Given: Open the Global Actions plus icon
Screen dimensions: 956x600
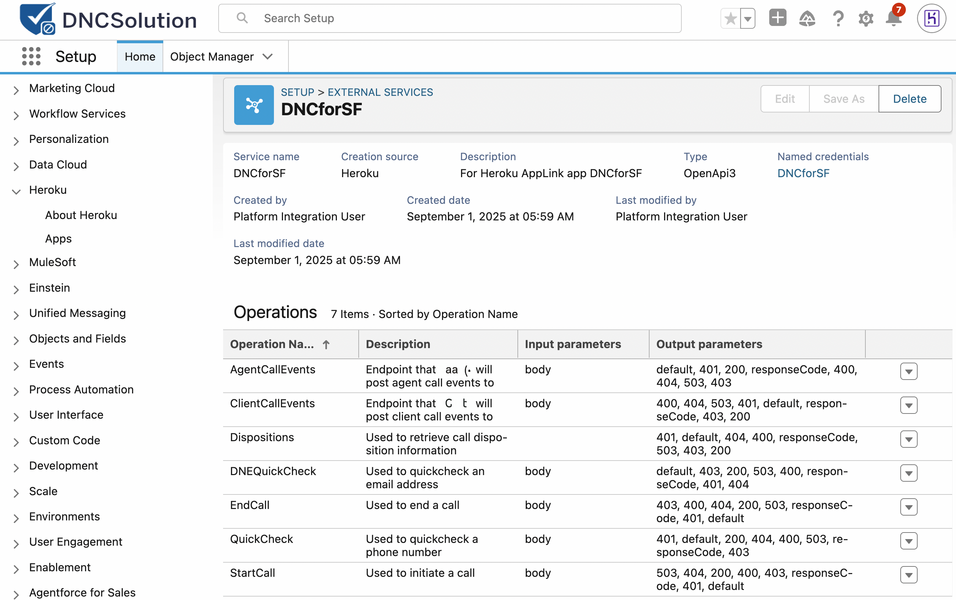Looking at the screenshot, I should [x=777, y=18].
